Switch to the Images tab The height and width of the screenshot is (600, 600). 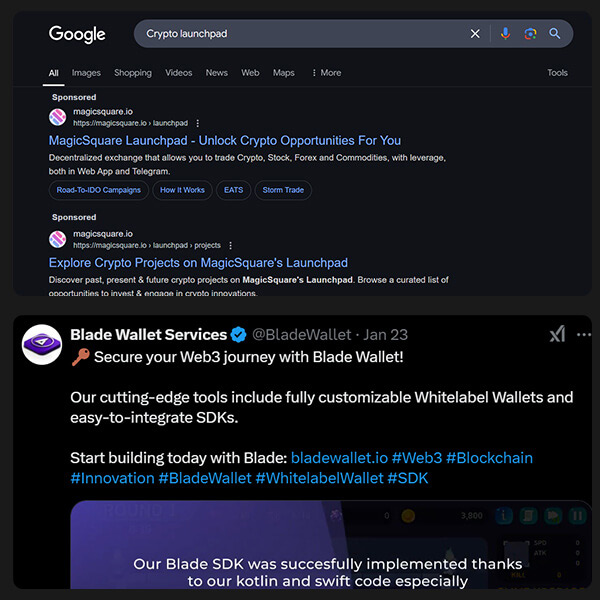pyautogui.click(x=86, y=73)
